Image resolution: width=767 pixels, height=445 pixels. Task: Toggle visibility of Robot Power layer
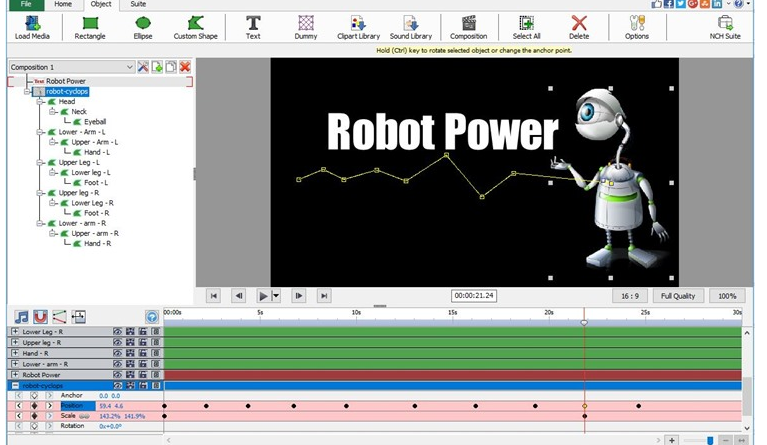click(x=118, y=375)
